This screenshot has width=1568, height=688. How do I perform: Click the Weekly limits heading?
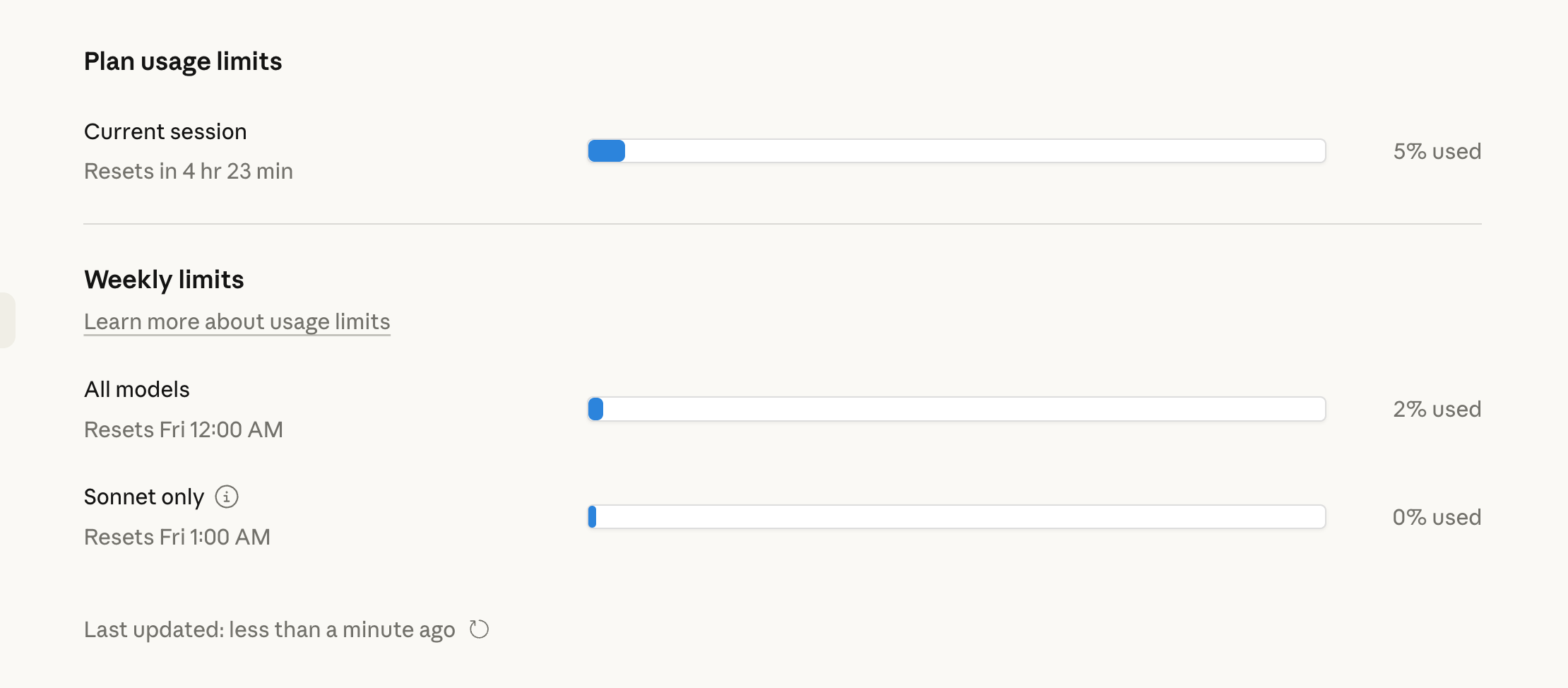pos(164,280)
